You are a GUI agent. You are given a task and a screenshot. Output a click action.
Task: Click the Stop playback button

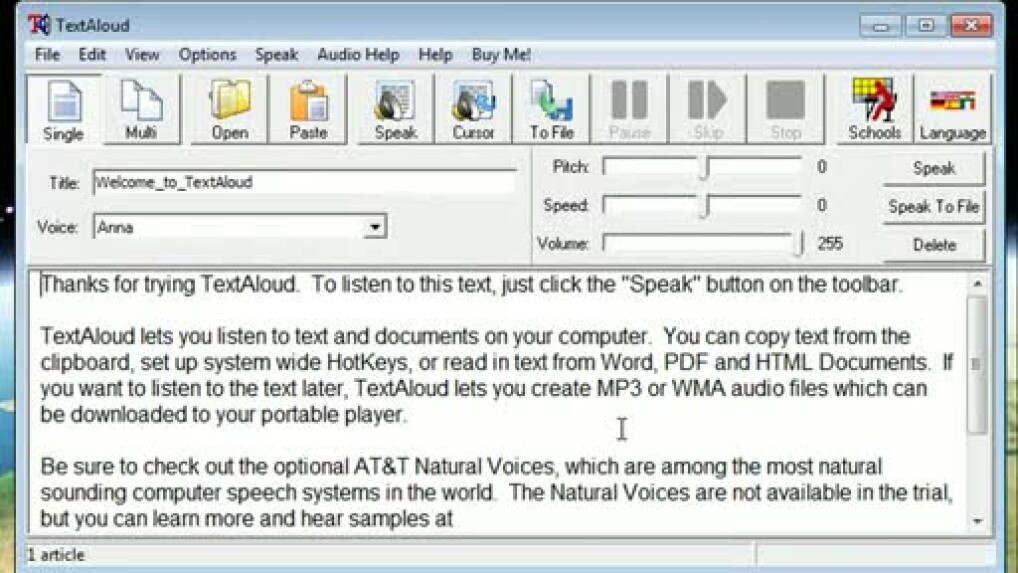coord(785,108)
